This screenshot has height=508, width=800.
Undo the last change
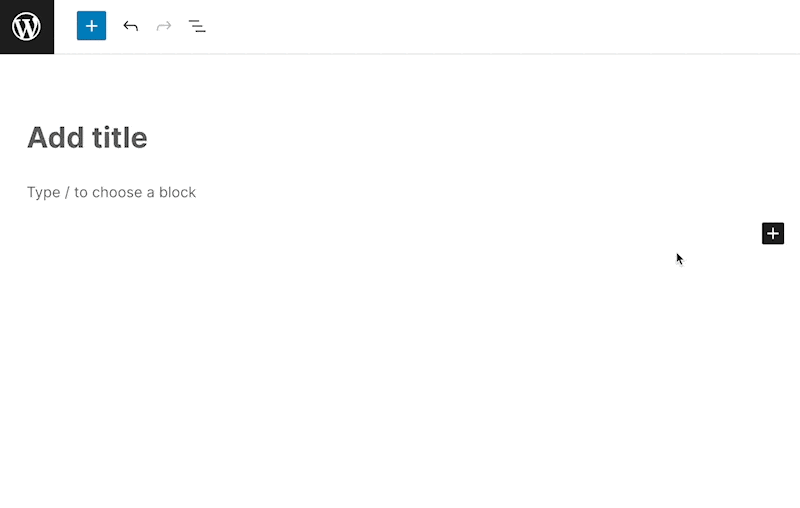(130, 26)
